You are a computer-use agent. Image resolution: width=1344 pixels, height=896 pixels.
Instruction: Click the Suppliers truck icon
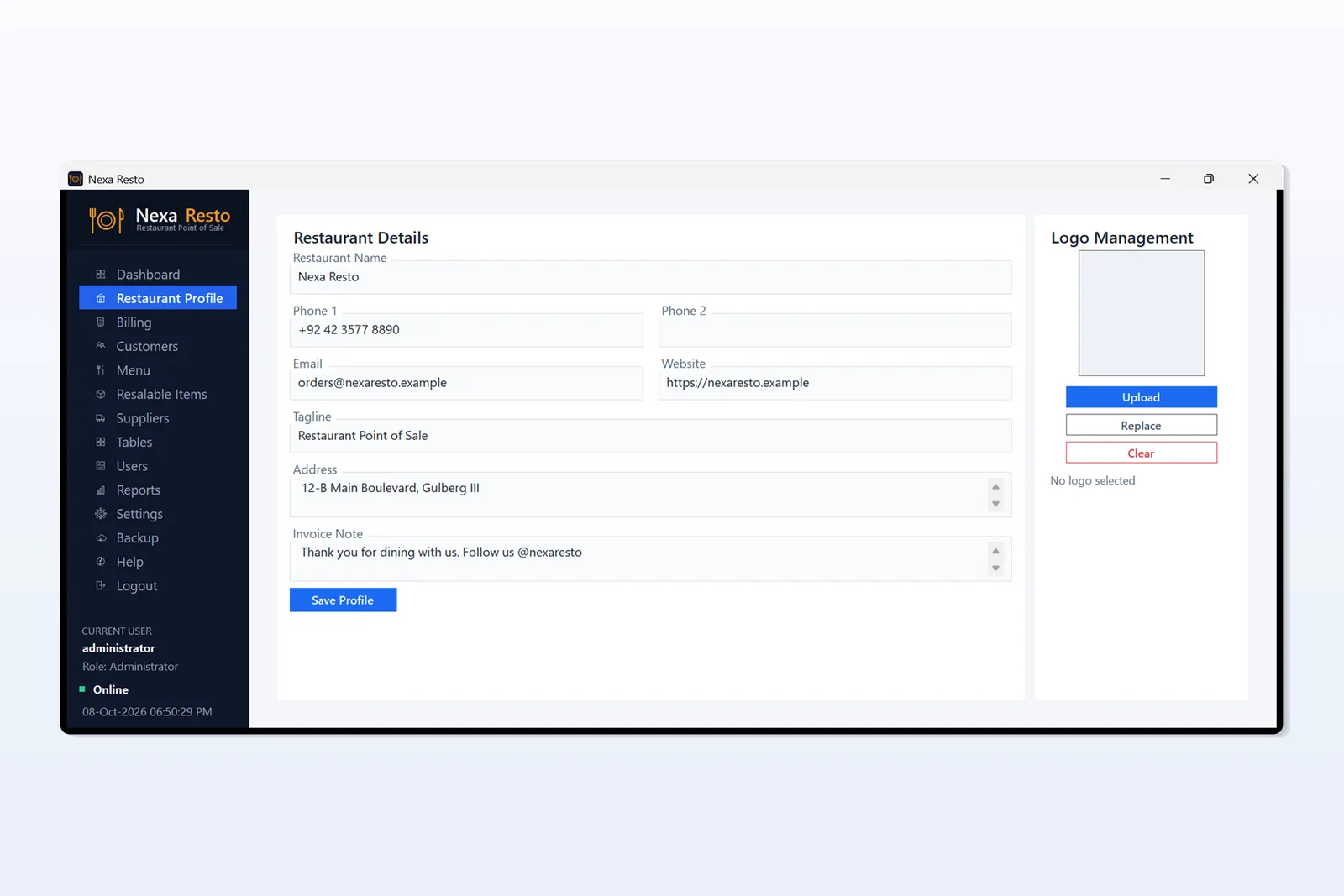pos(101,418)
